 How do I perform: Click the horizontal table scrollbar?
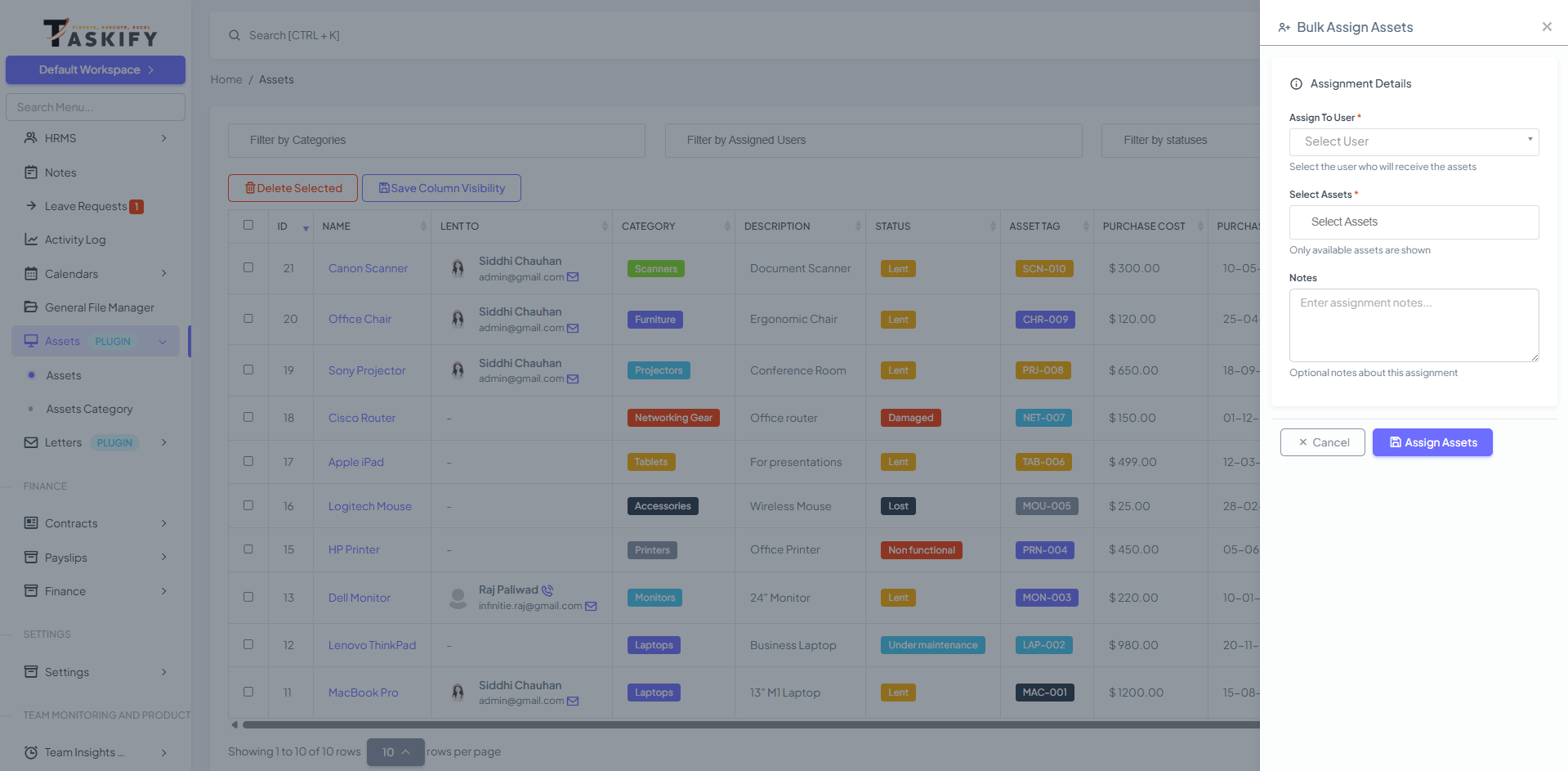coord(735,724)
